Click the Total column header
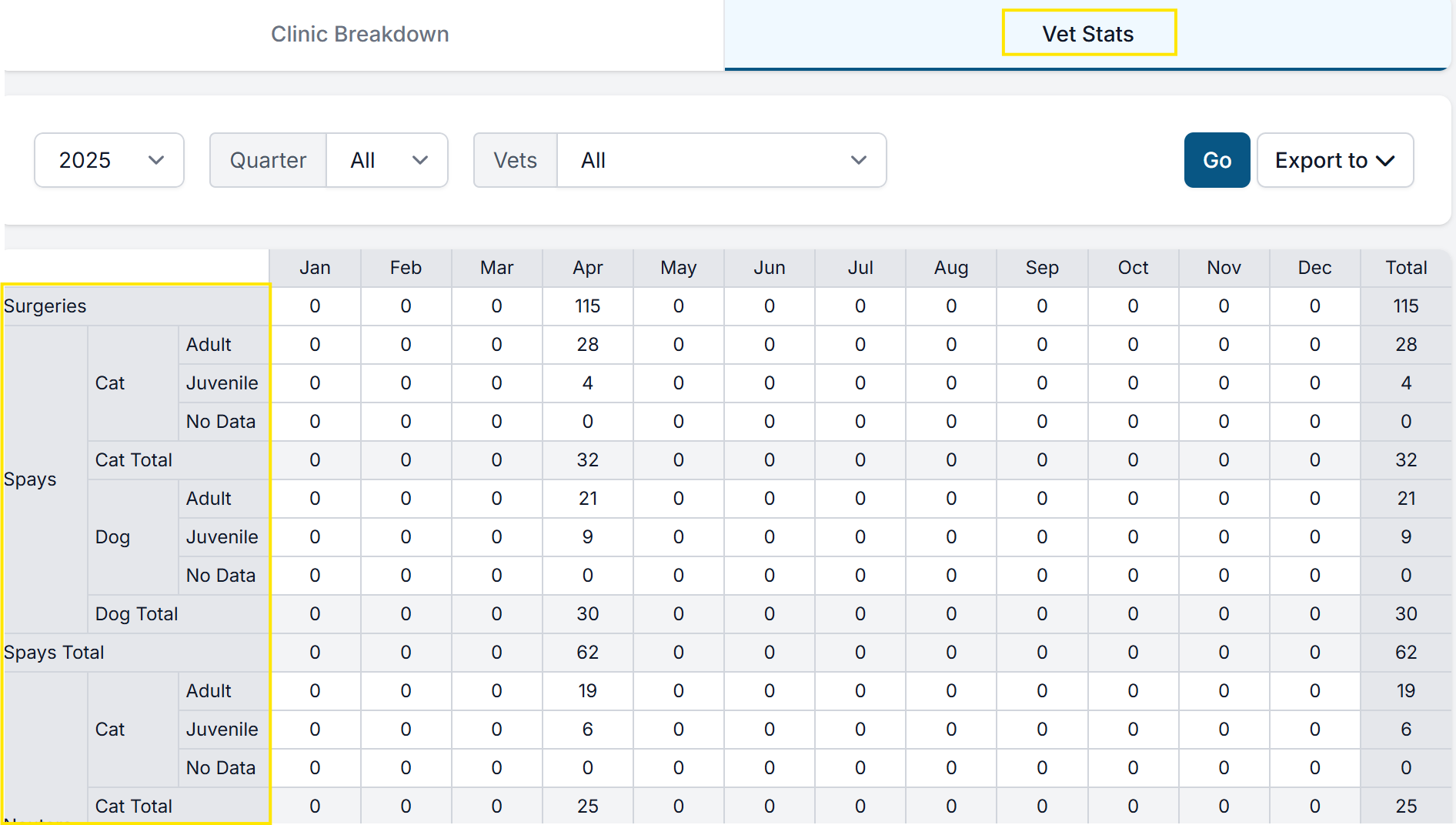 [1405, 268]
